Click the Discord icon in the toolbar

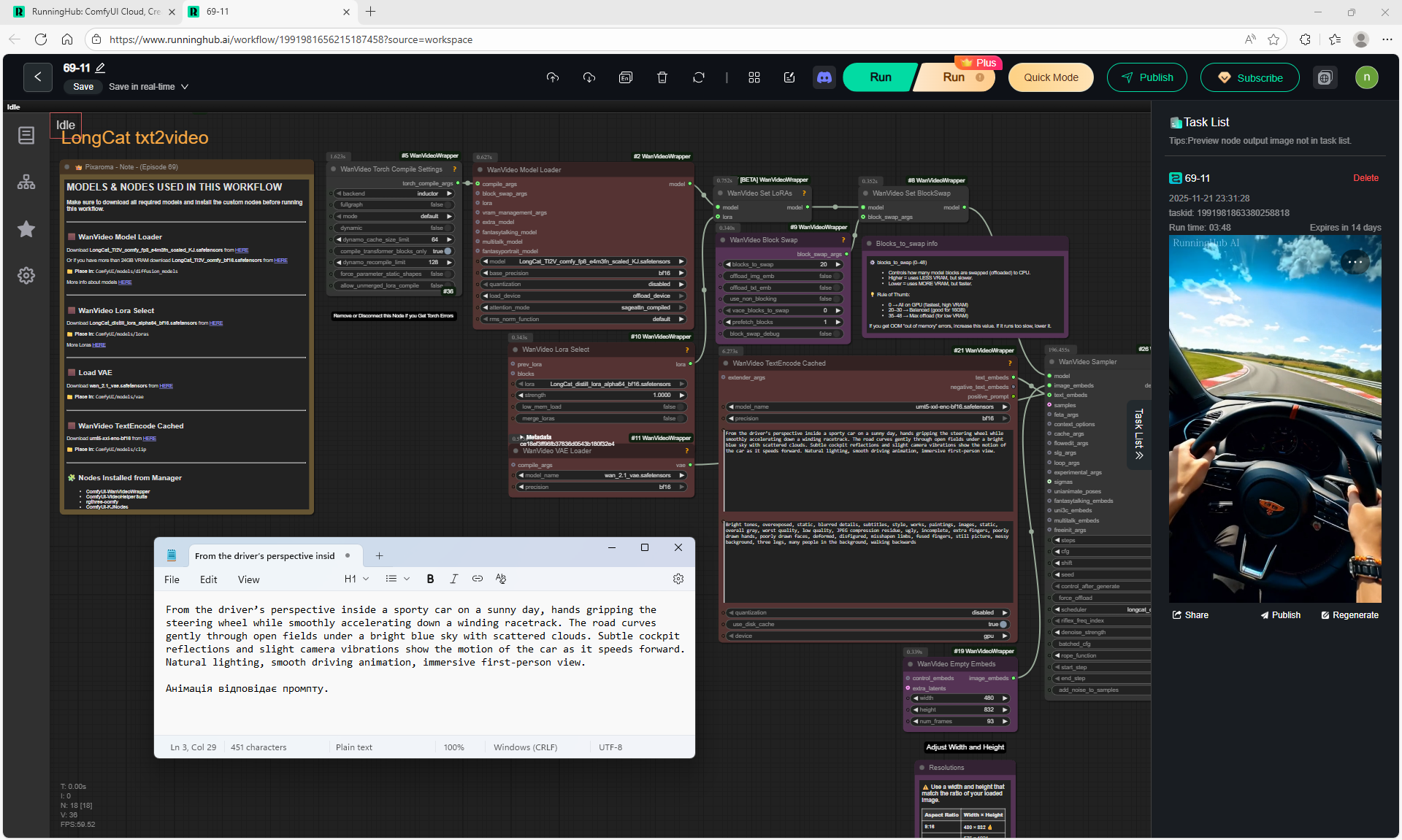click(x=824, y=77)
